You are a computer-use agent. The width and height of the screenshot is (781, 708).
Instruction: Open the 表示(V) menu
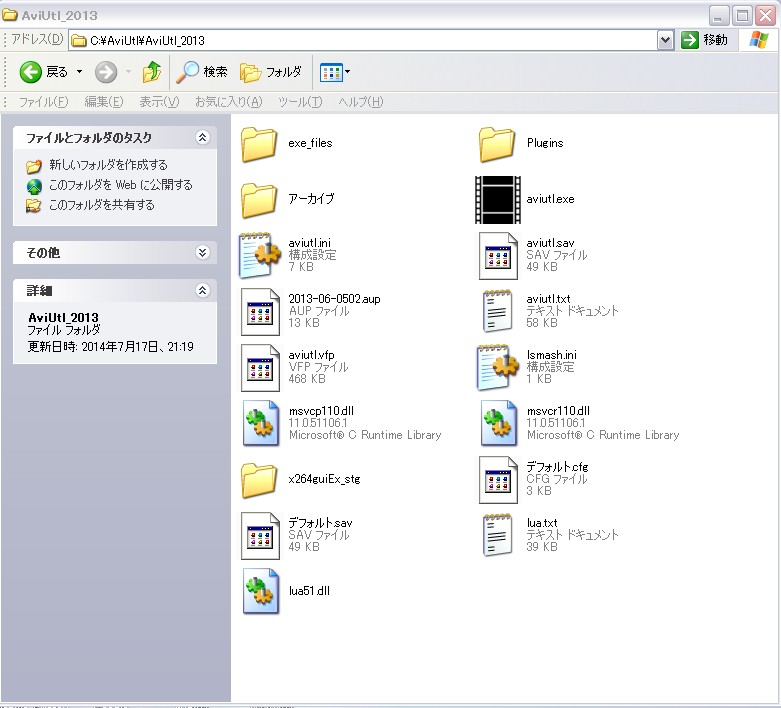[x=159, y=102]
